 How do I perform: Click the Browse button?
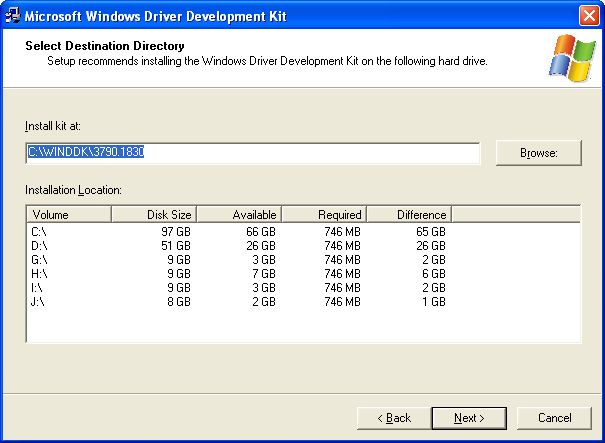tap(539, 153)
